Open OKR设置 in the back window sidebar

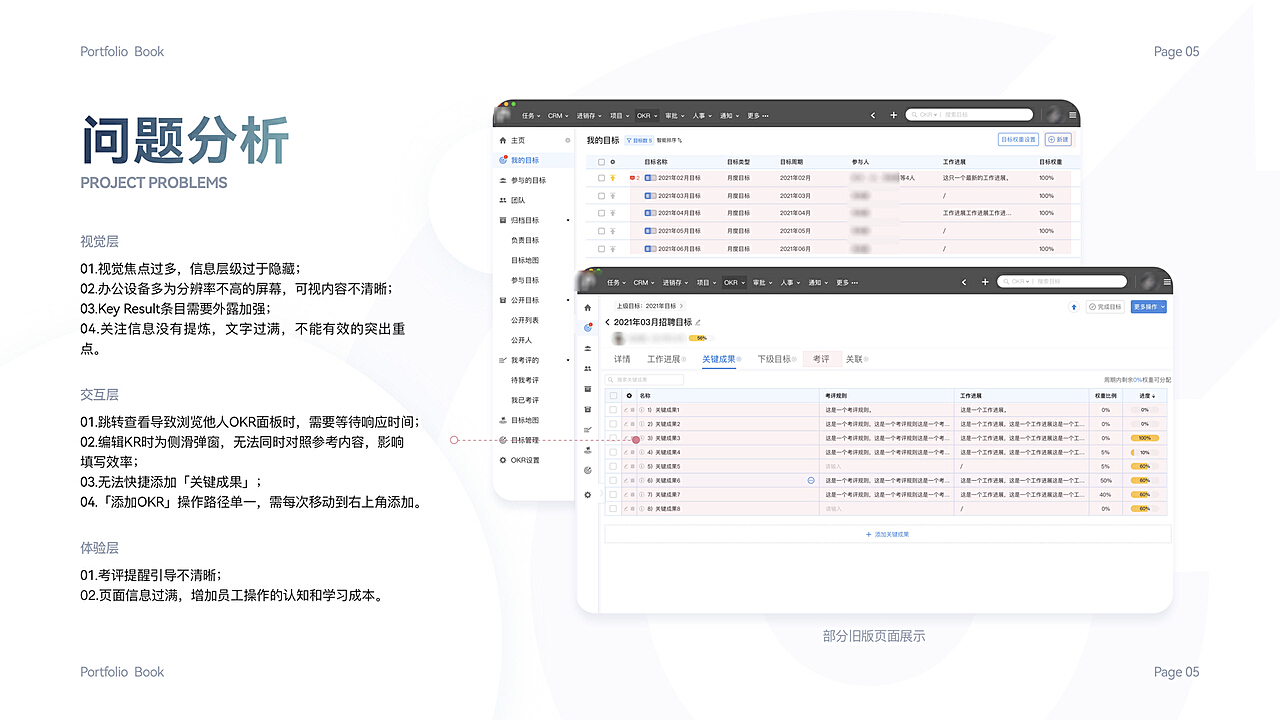(525, 460)
